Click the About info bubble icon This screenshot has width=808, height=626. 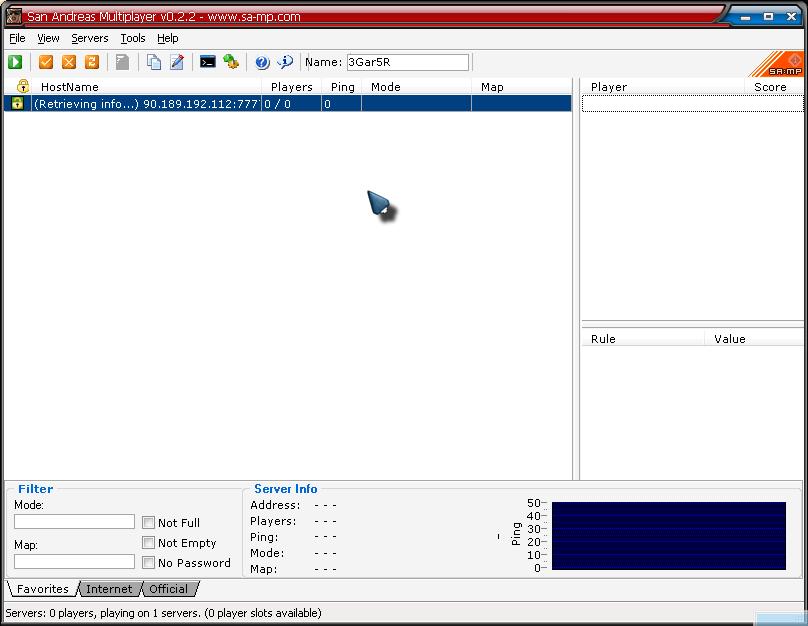(285, 62)
